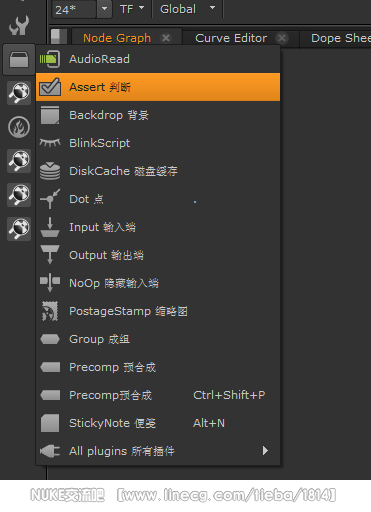Add a StickyNote node
The image size is (371, 512).
point(158,423)
